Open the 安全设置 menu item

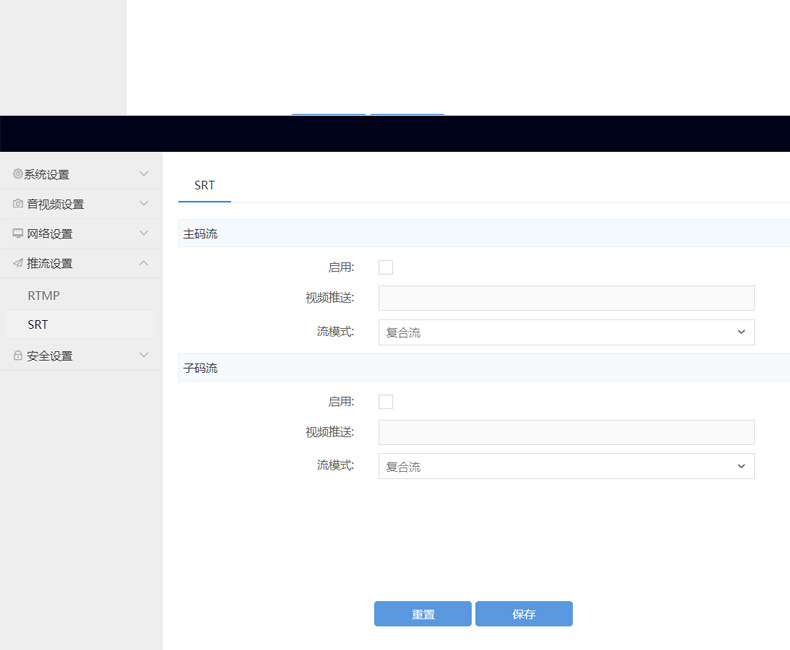coord(81,356)
